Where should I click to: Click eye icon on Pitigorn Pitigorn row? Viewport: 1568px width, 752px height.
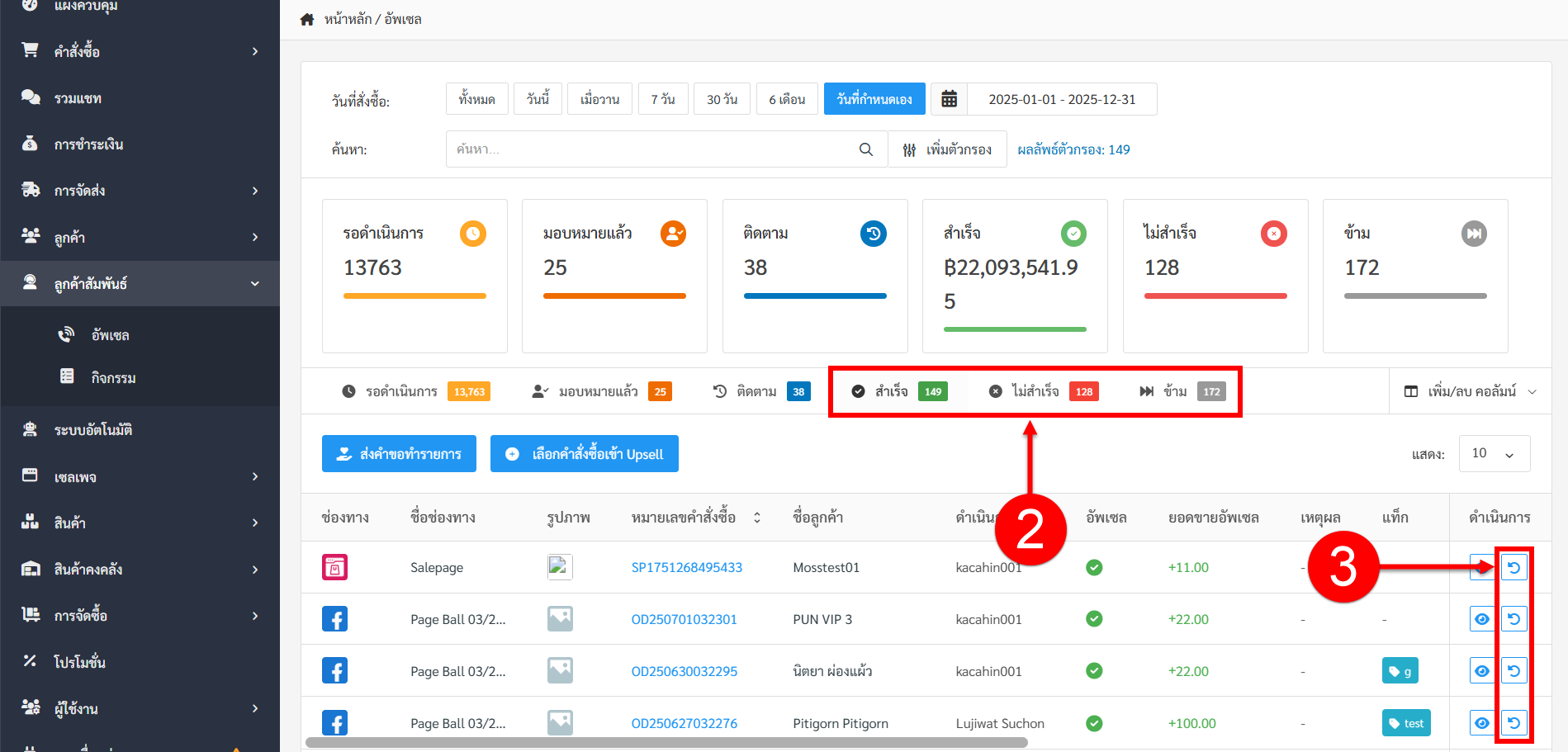tap(1481, 723)
